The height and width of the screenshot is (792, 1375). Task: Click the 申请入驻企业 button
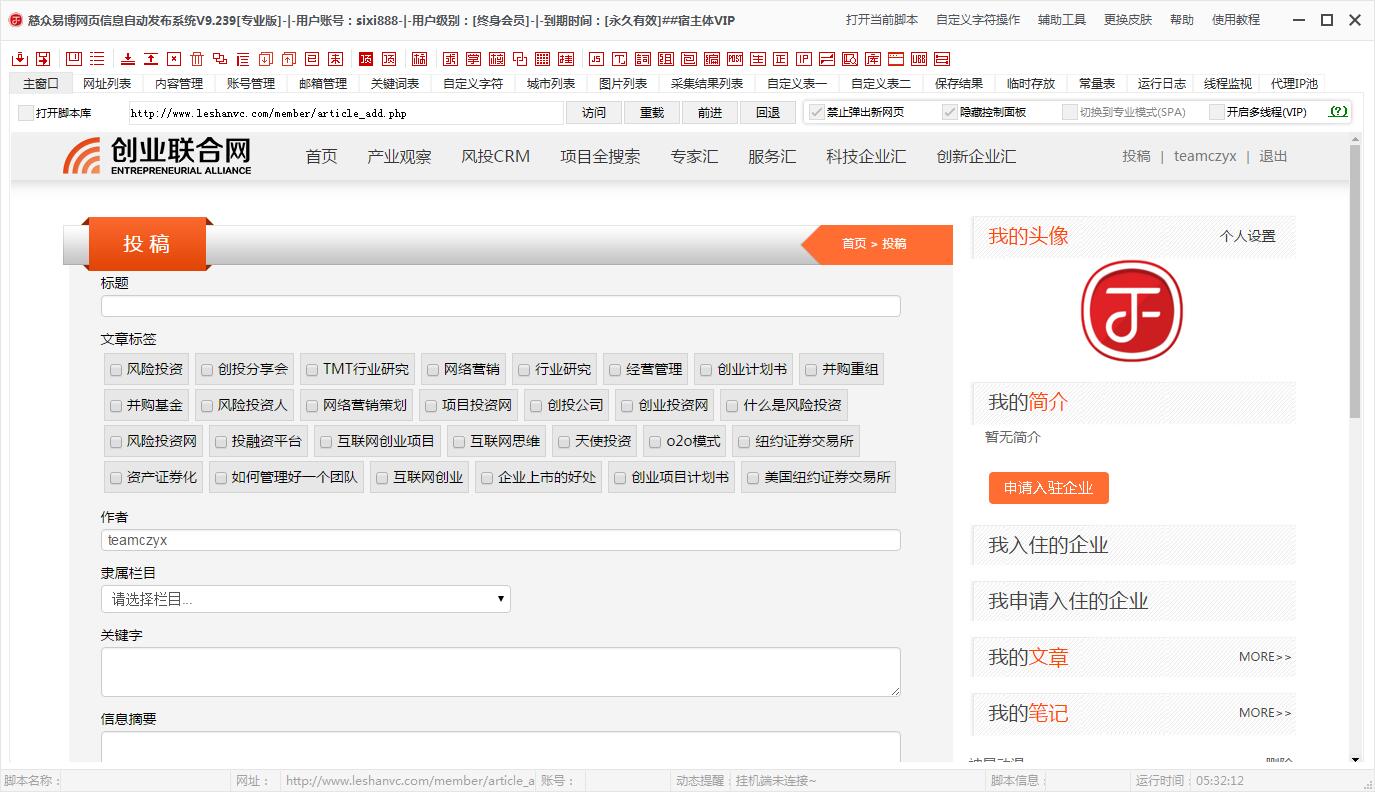click(x=1048, y=488)
